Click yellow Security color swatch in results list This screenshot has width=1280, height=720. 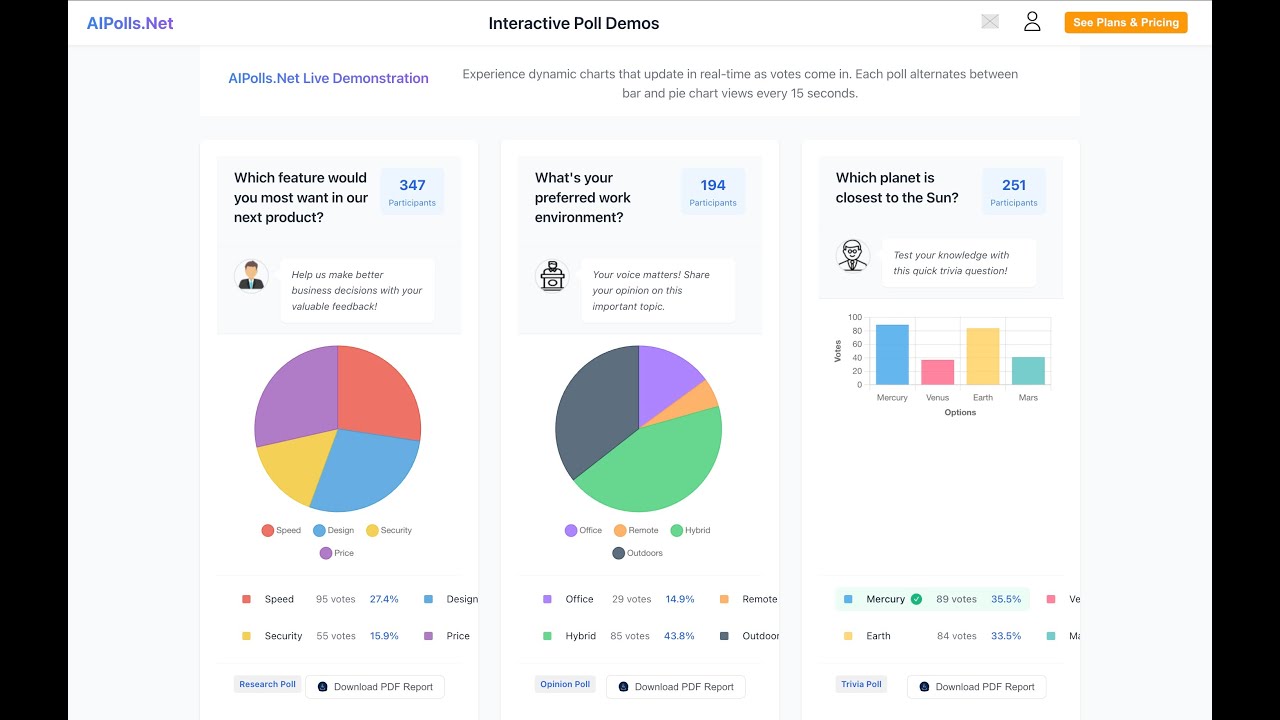246,636
